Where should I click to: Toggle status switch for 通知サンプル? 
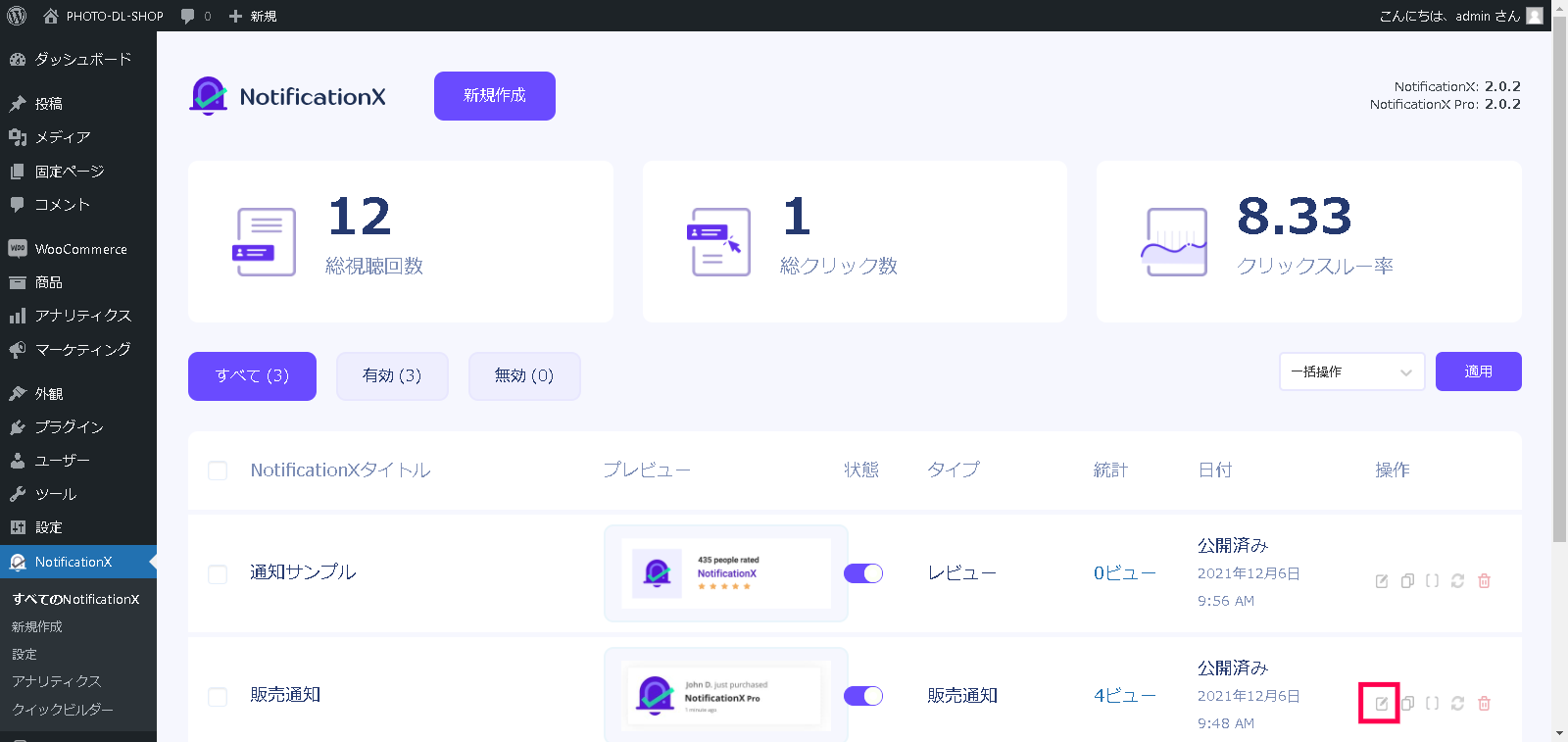(863, 573)
